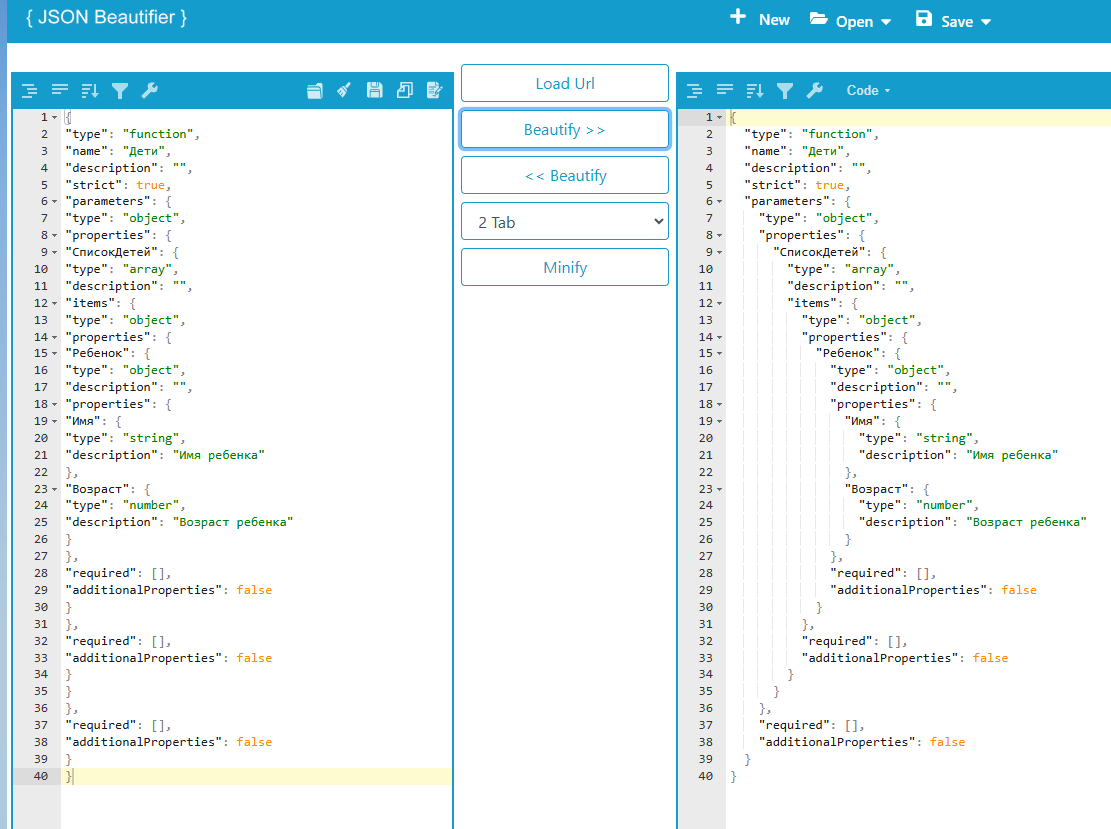Click "function" value in left editor line 2

[157, 134]
